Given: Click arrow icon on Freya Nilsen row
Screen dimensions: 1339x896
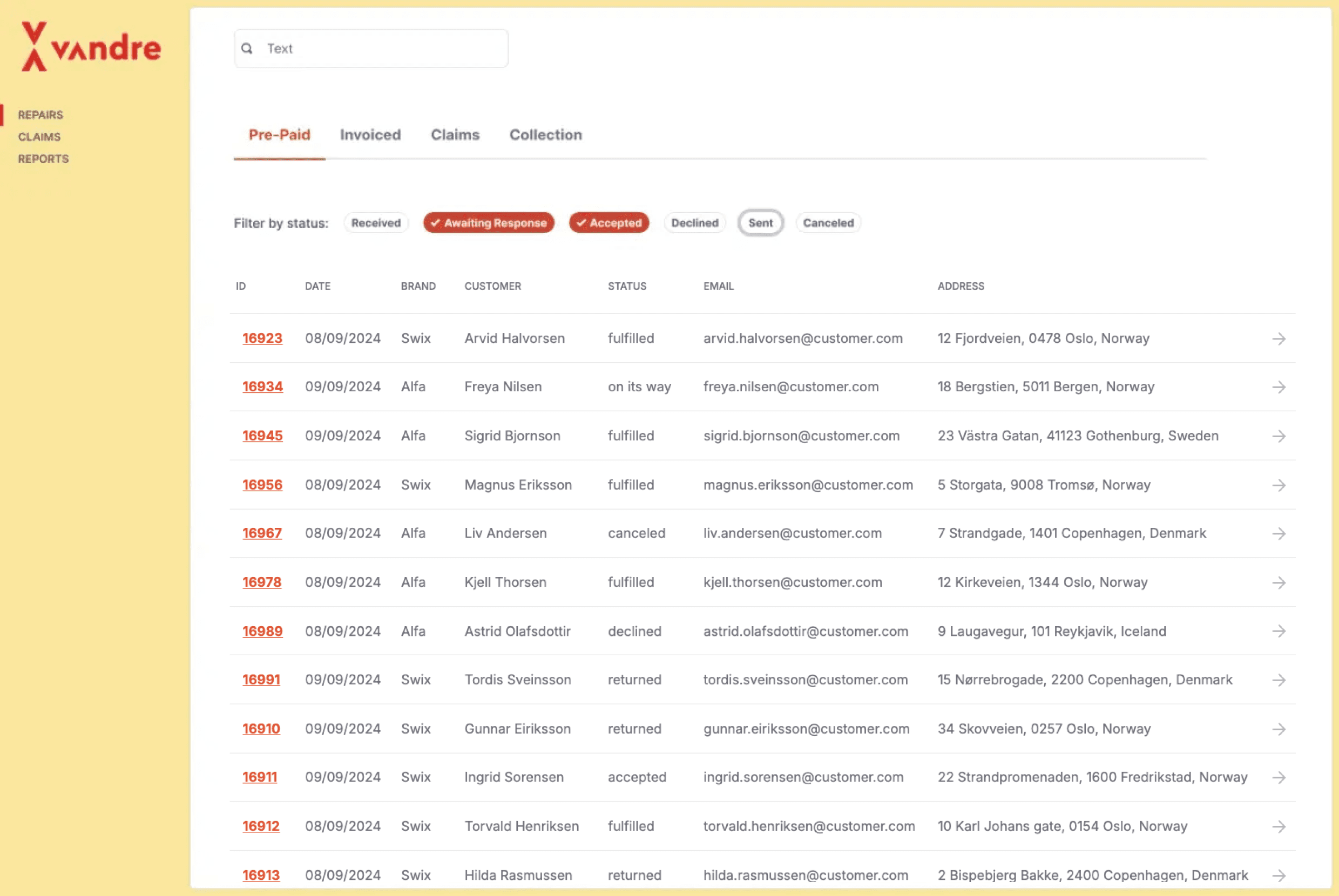Looking at the screenshot, I should click(x=1279, y=388).
